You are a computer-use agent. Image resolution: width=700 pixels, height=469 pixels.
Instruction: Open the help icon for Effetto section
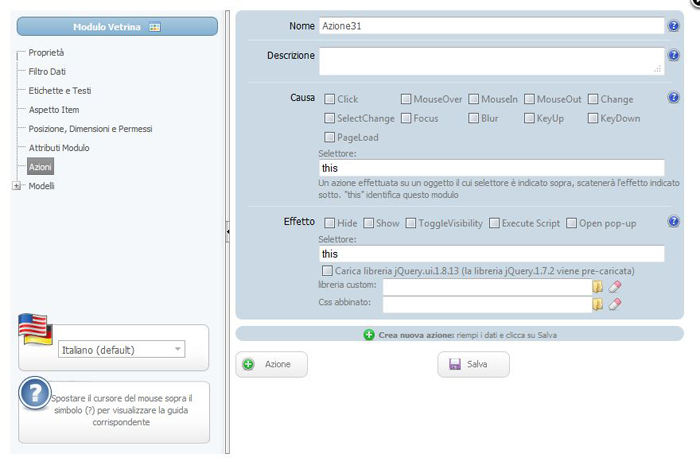(x=673, y=221)
